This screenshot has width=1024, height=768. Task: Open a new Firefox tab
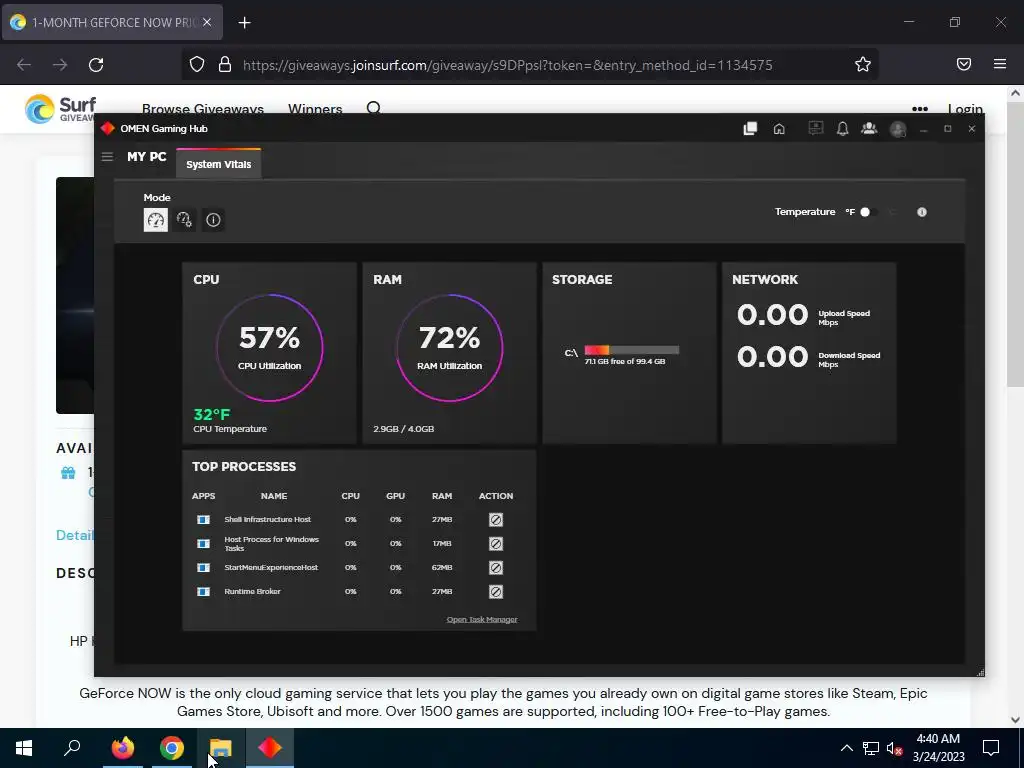point(244,23)
